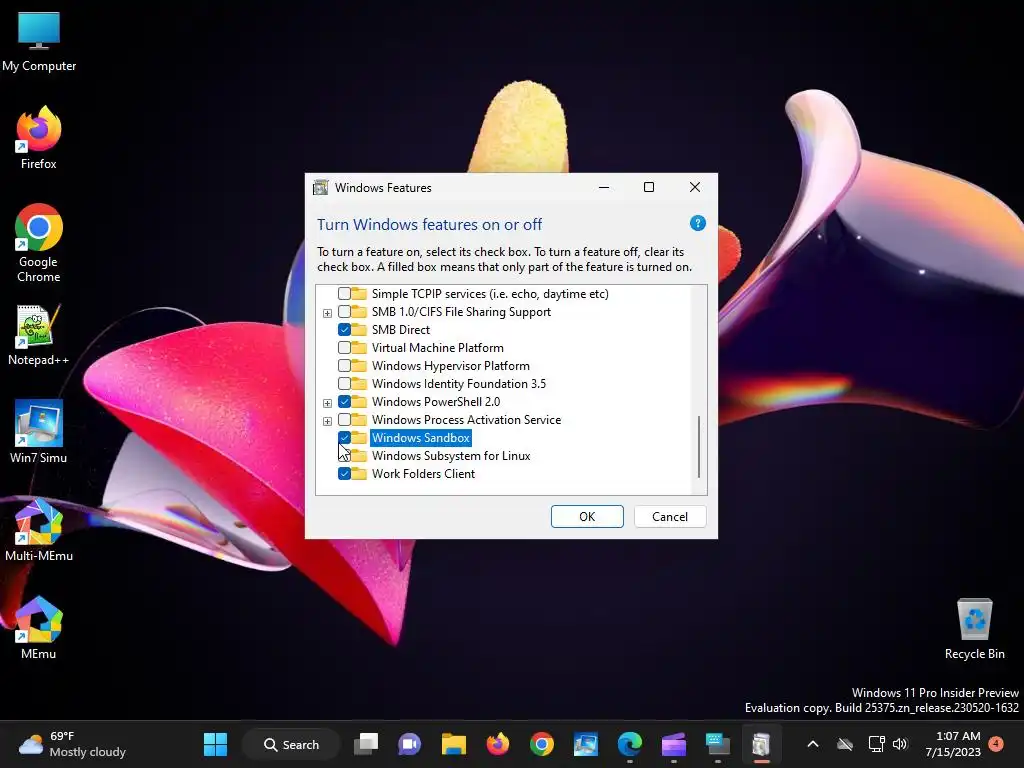This screenshot has width=1024, height=768.
Task: Close the Windows Features dialog
Action: (x=695, y=187)
